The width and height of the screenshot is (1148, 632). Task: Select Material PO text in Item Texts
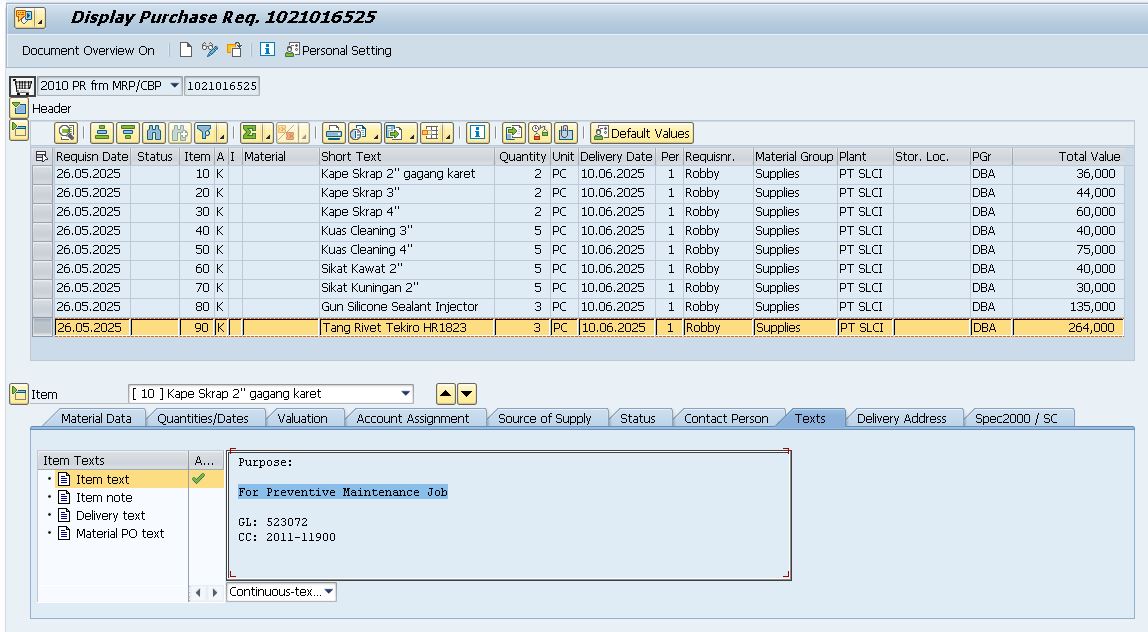coord(120,534)
